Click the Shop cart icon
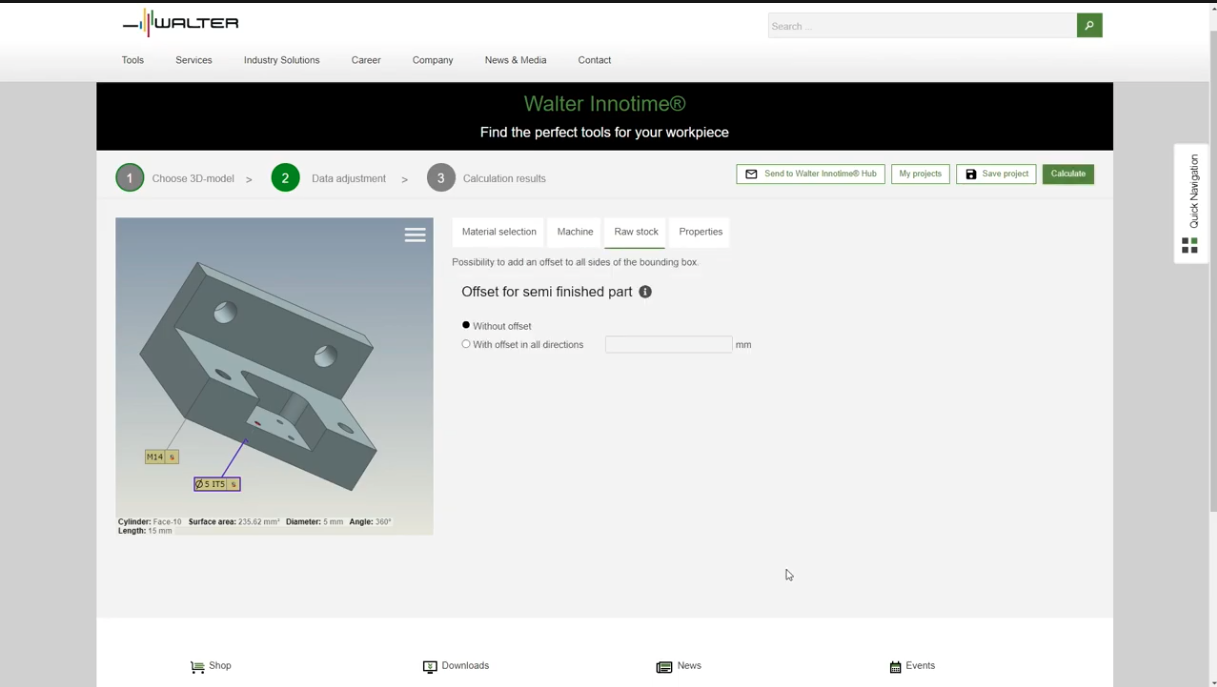1217x687 pixels. (x=197, y=667)
